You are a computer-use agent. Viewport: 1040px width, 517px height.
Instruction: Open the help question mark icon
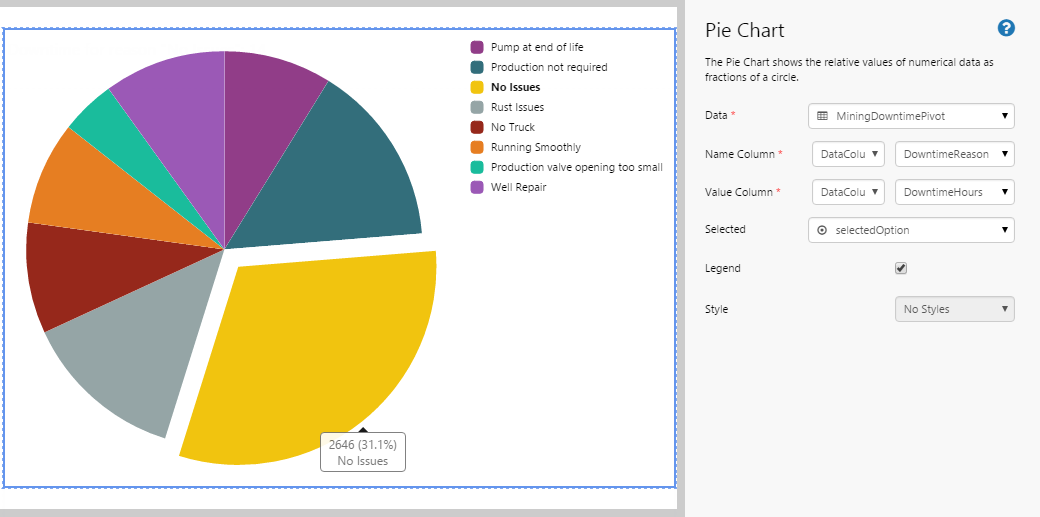click(1006, 28)
